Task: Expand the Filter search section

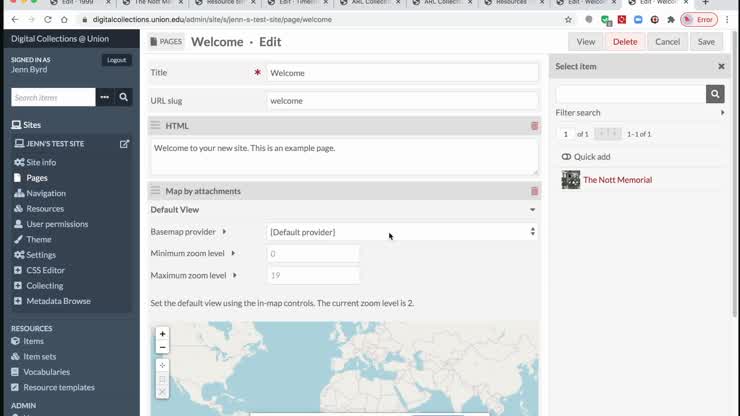Action: [640, 113]
